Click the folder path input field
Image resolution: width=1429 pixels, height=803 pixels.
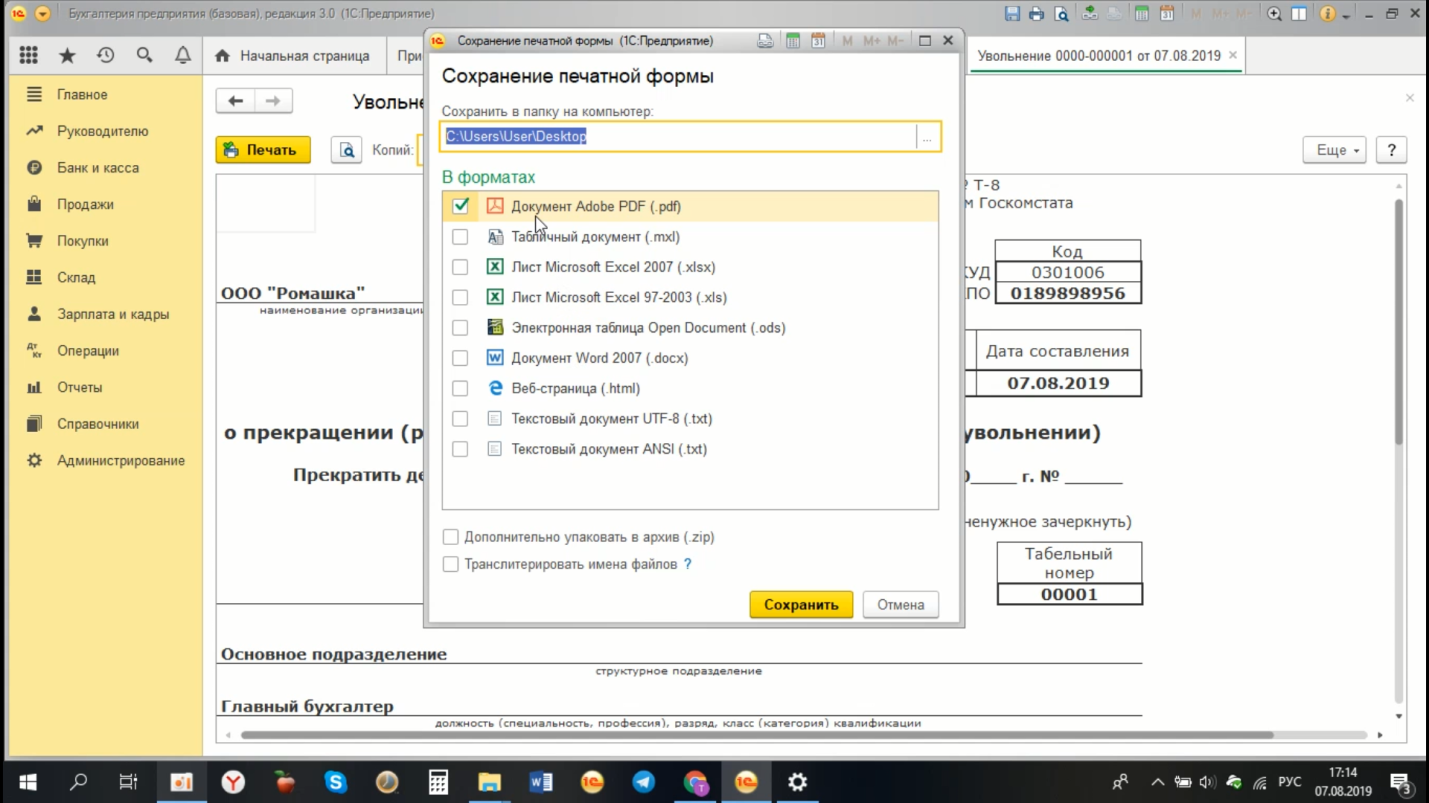point(678,137)
